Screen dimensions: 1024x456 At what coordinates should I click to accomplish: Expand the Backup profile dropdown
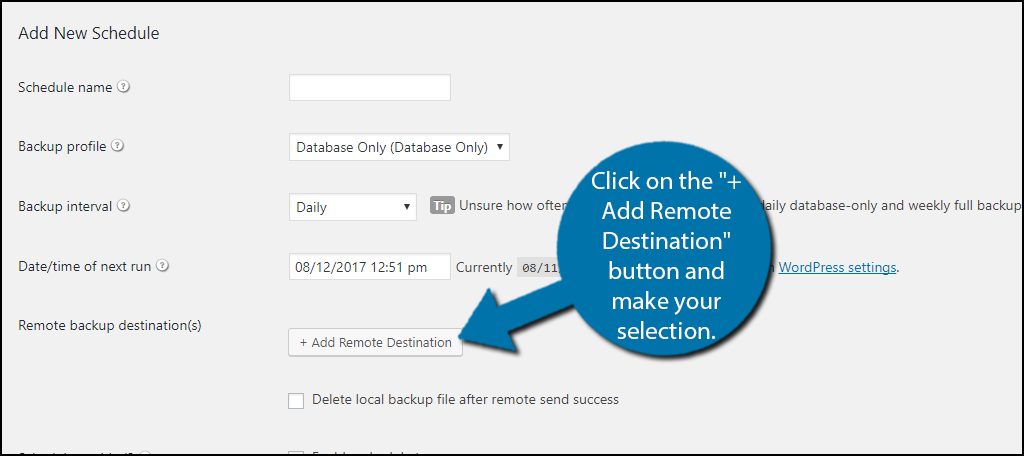pyautogui.click(x=399, y=147)
